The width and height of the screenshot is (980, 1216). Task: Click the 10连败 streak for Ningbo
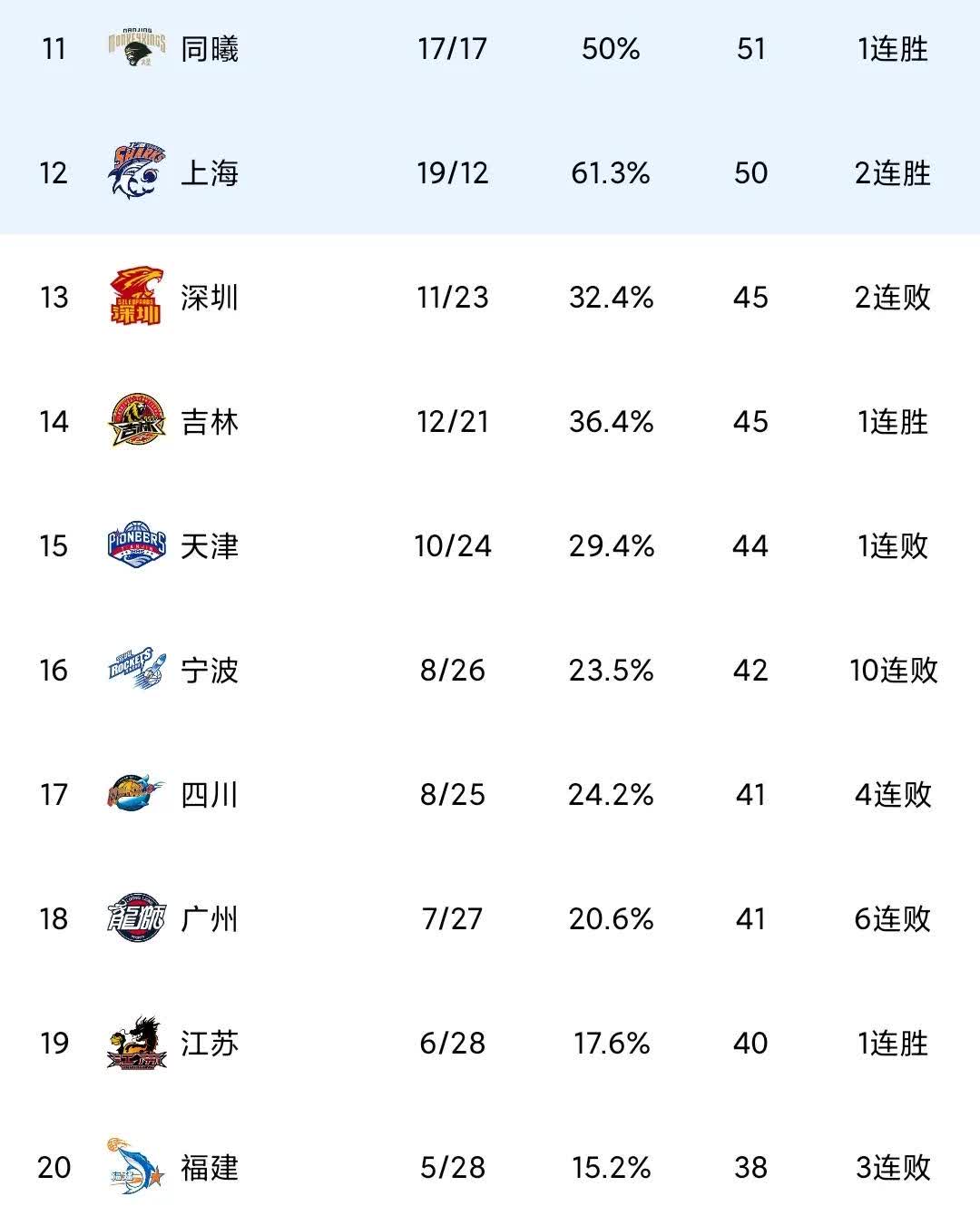coord(894,670)
